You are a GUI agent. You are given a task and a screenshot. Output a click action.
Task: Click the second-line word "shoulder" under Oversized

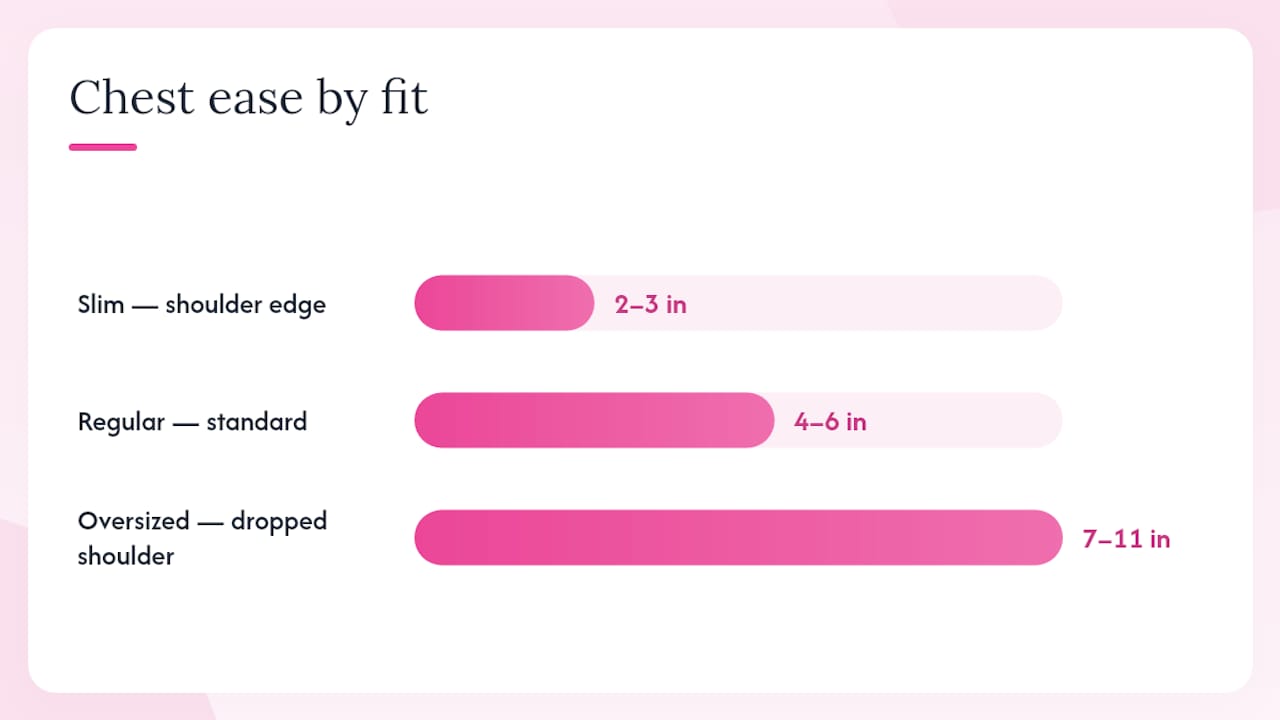pos(126,556)
